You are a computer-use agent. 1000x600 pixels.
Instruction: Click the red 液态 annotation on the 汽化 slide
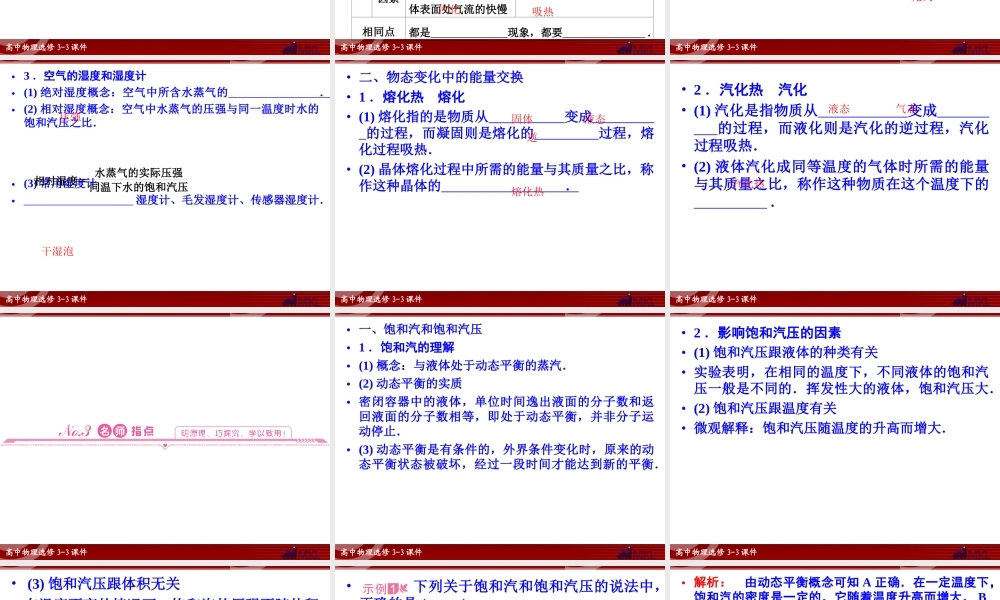[840, 108]
